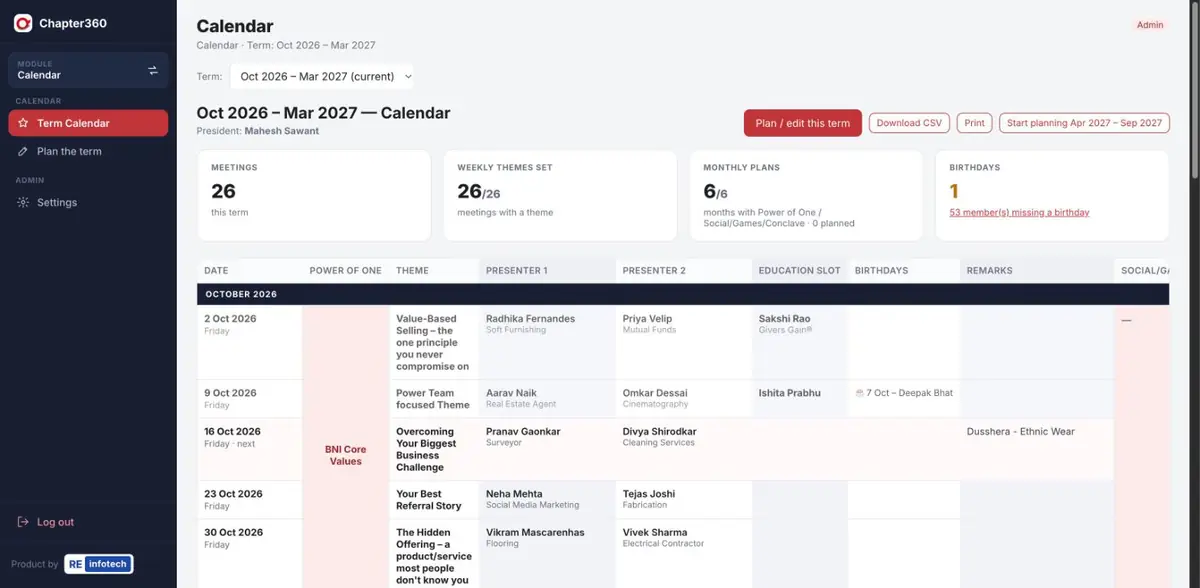The height and width of the screenshot is (588, 1200).
Task: Click the Print button
Action: point(975,123)
